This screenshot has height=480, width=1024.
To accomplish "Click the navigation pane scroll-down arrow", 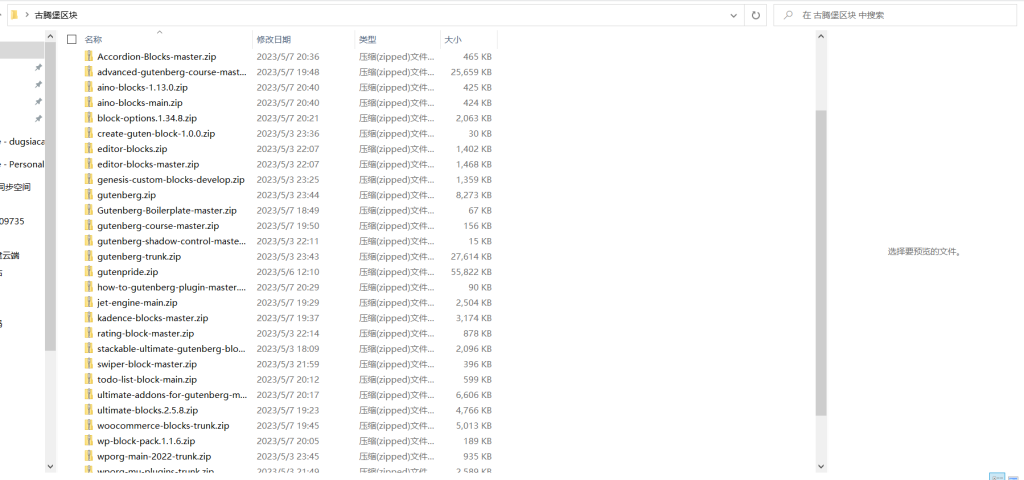I will 50,466.
